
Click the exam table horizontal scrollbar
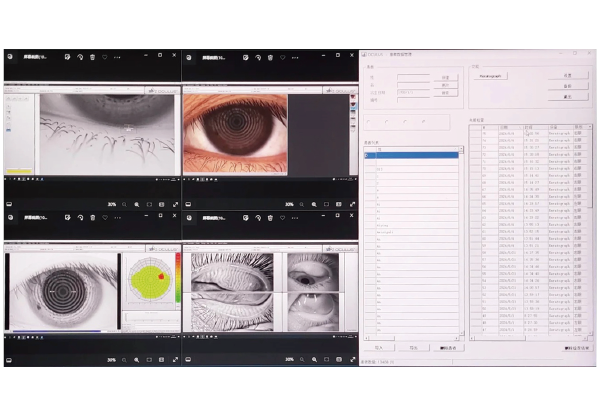coord(528,338)
